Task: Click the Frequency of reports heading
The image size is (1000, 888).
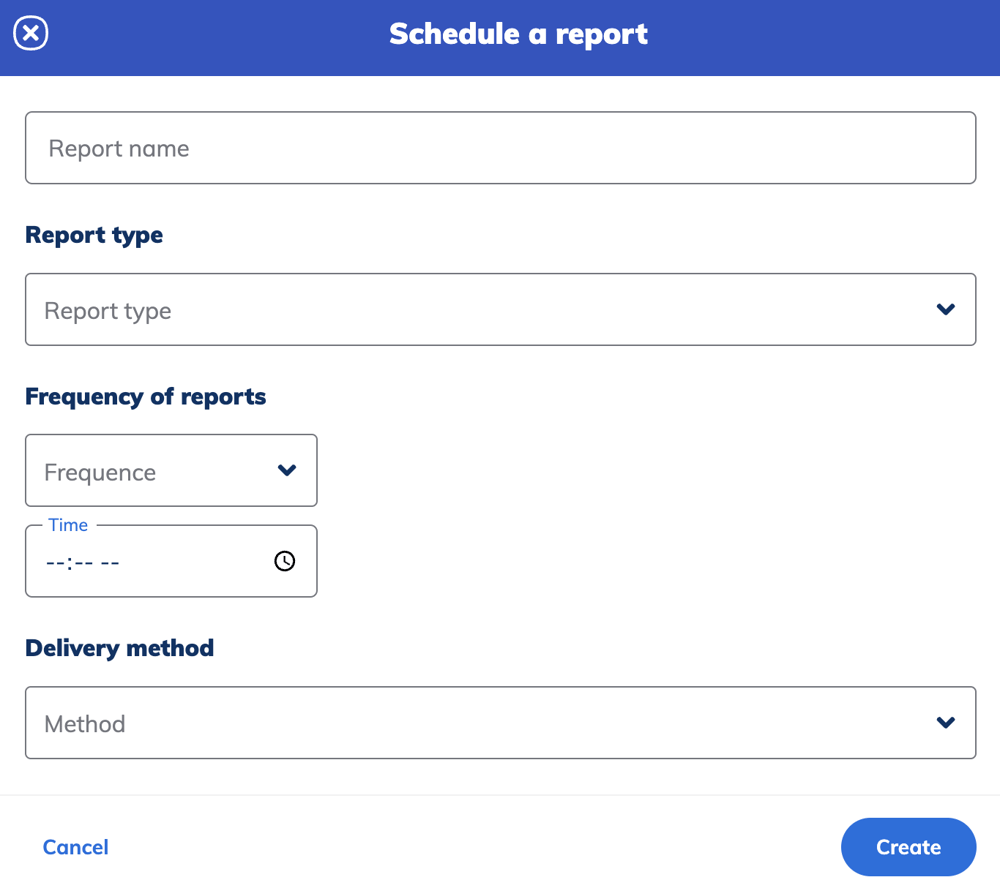Action: [146, 396]
